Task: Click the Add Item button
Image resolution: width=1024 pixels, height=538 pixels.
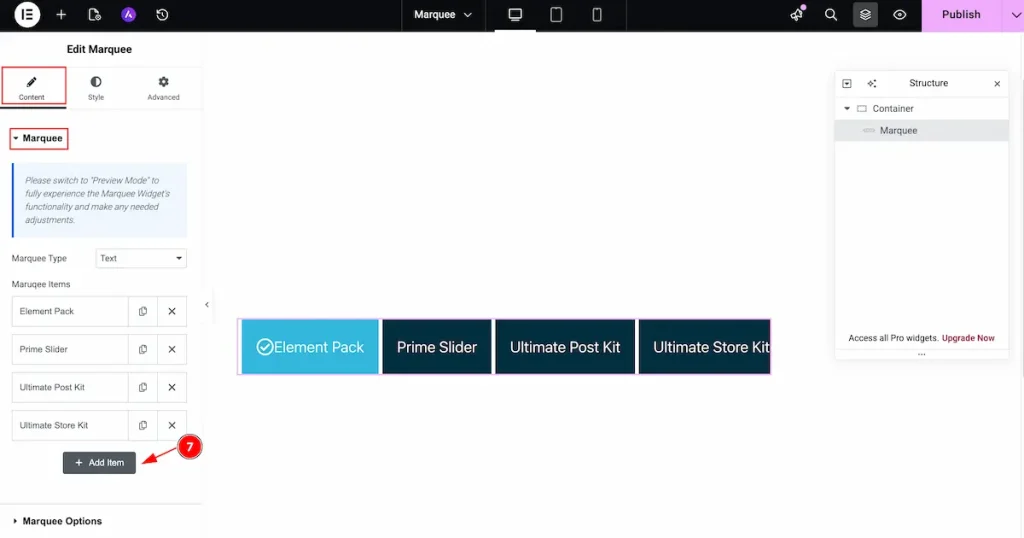Action: (99, 463)
